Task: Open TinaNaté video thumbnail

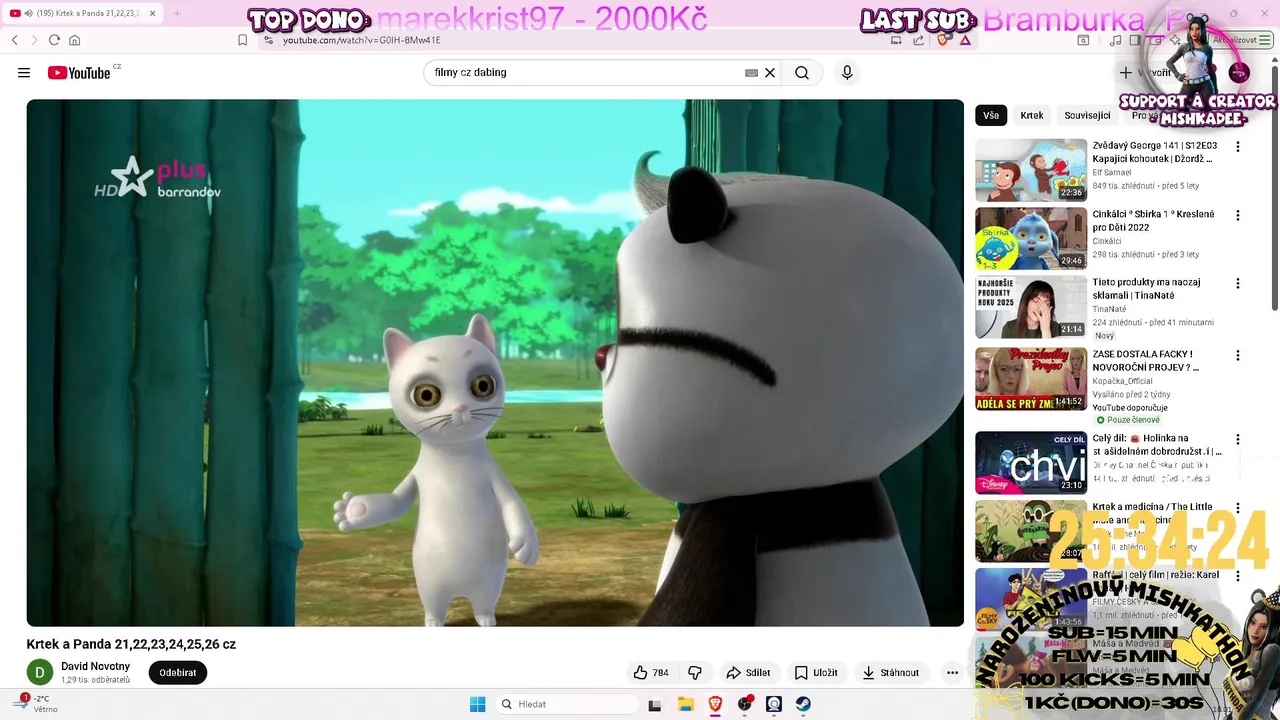Action: 1031,307
